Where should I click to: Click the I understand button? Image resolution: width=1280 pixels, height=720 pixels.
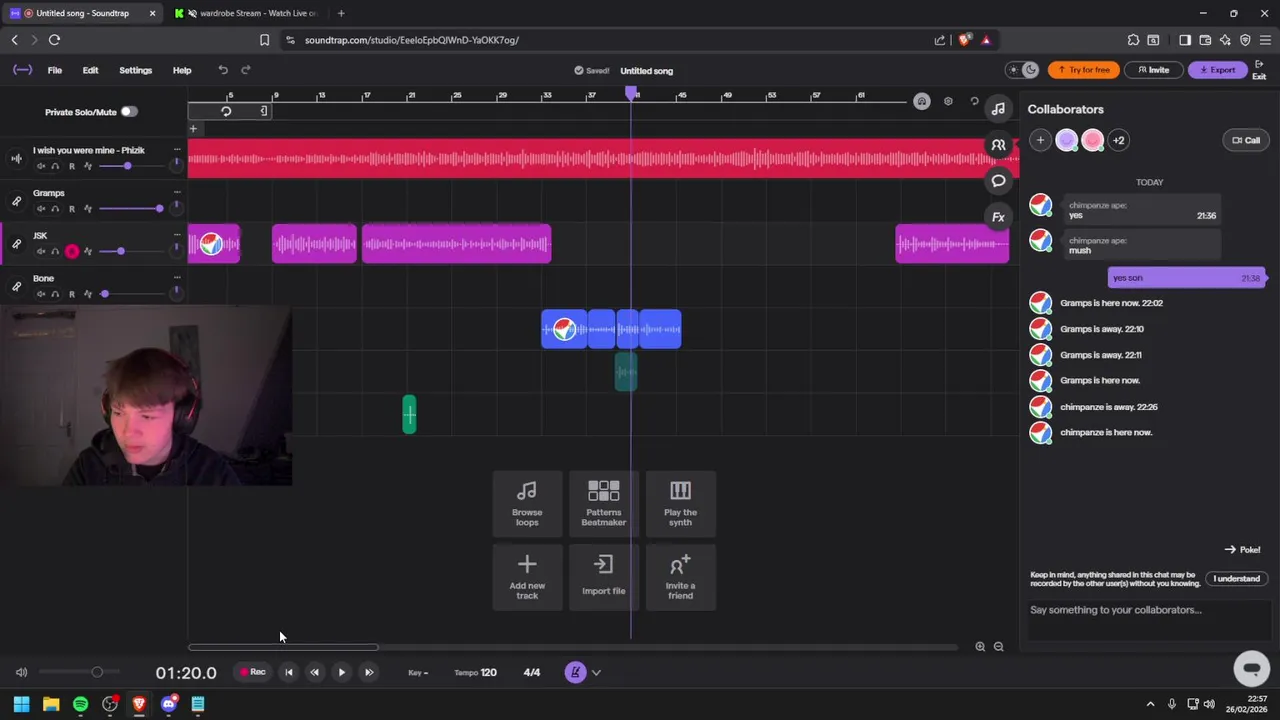(1237, 578)
